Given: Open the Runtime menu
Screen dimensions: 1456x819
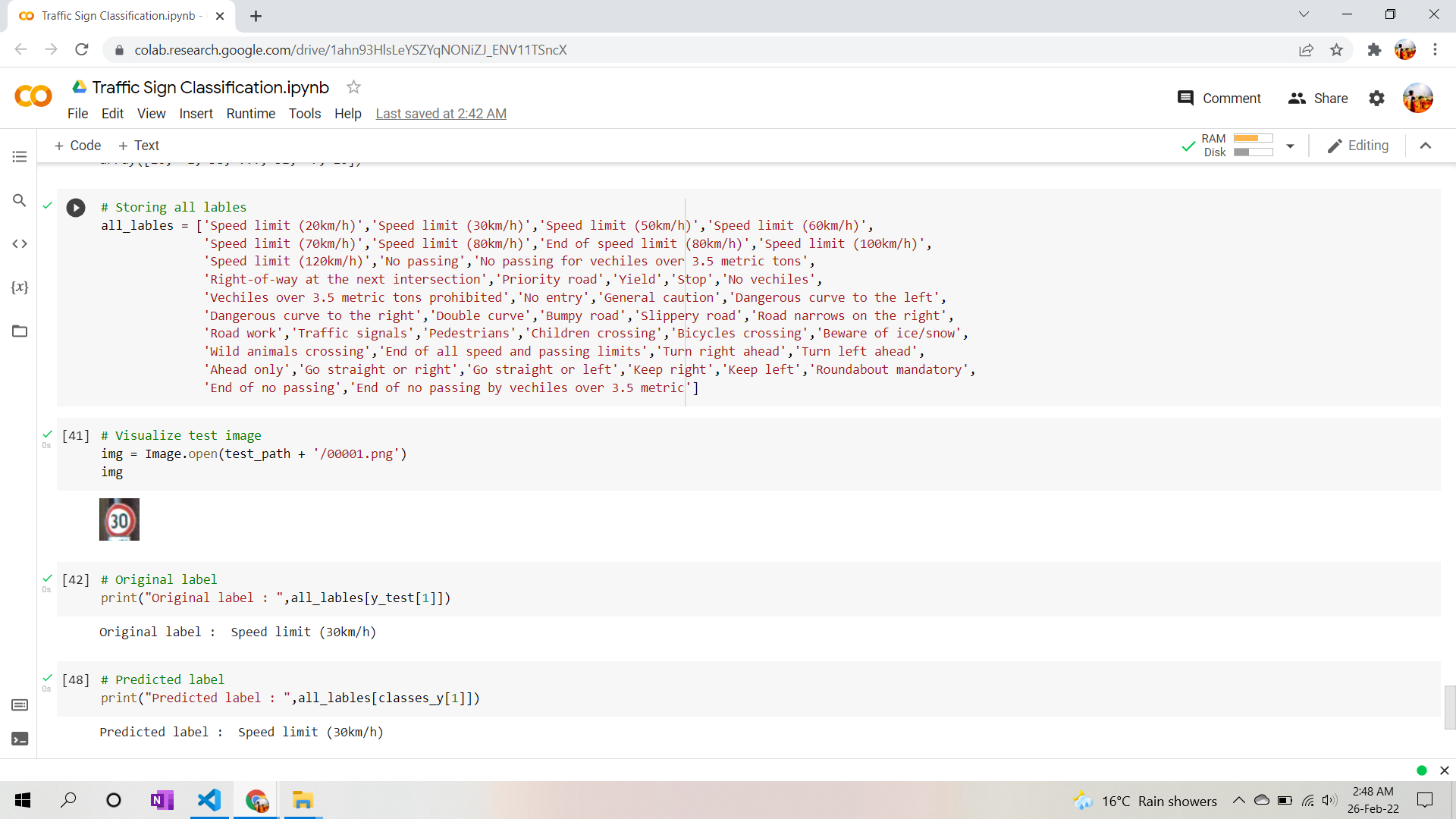Looking at the screenshot, I should pyautogui.click(x=250, y=114).
